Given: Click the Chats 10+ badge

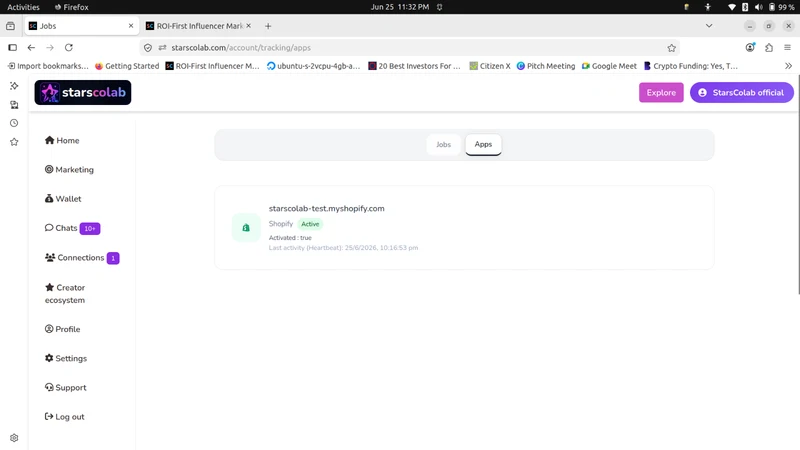Looking at the screenshot, I should pos(90,229).
